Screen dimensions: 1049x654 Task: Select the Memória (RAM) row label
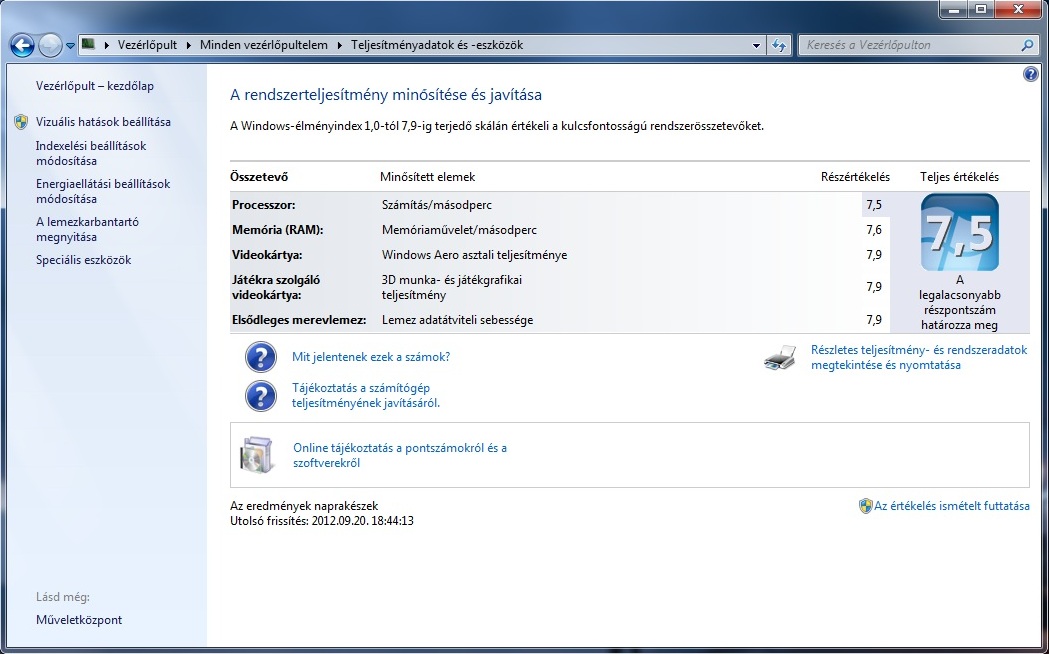tap(278, 229)
